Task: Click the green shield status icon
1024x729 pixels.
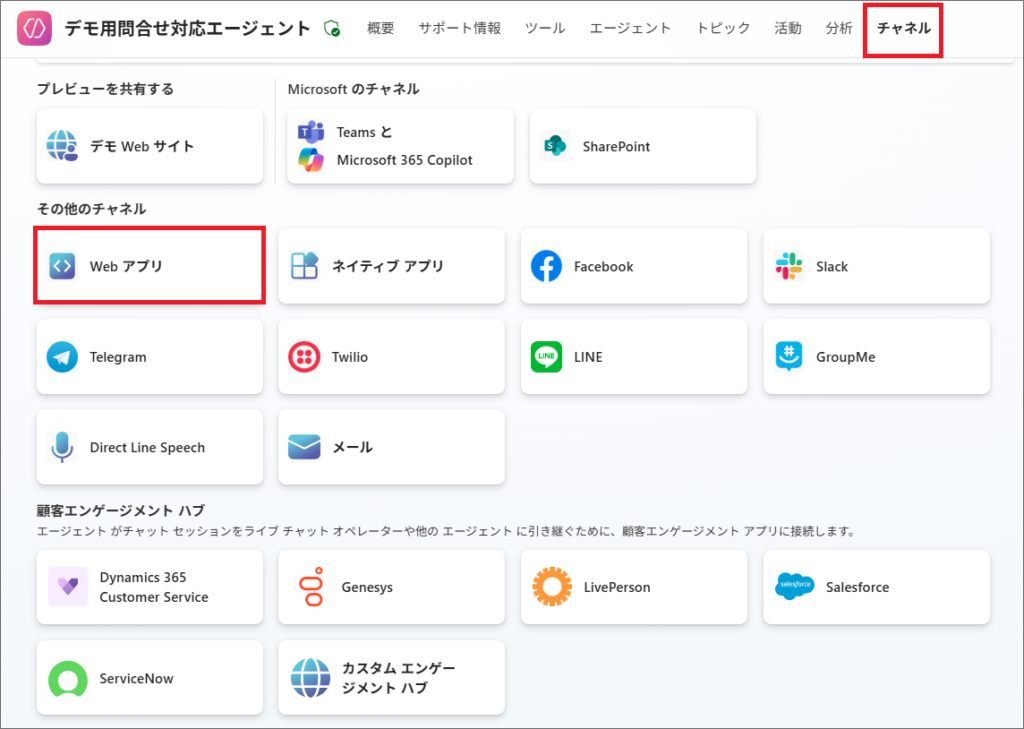Action: tap(332, 29)
